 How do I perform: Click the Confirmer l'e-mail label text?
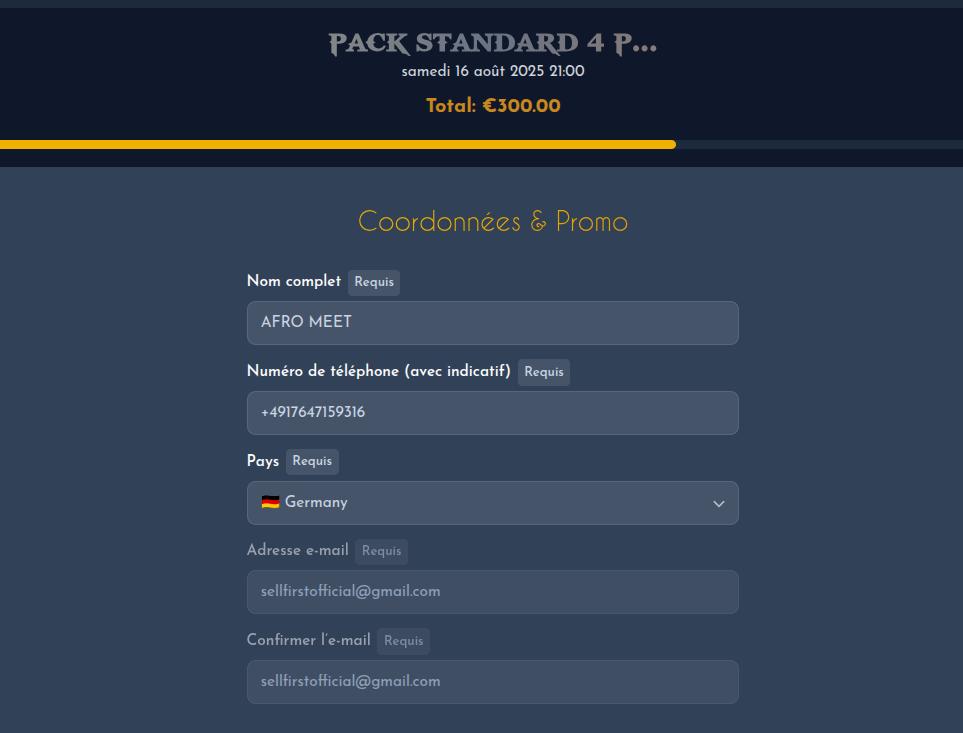click(308, 640)
